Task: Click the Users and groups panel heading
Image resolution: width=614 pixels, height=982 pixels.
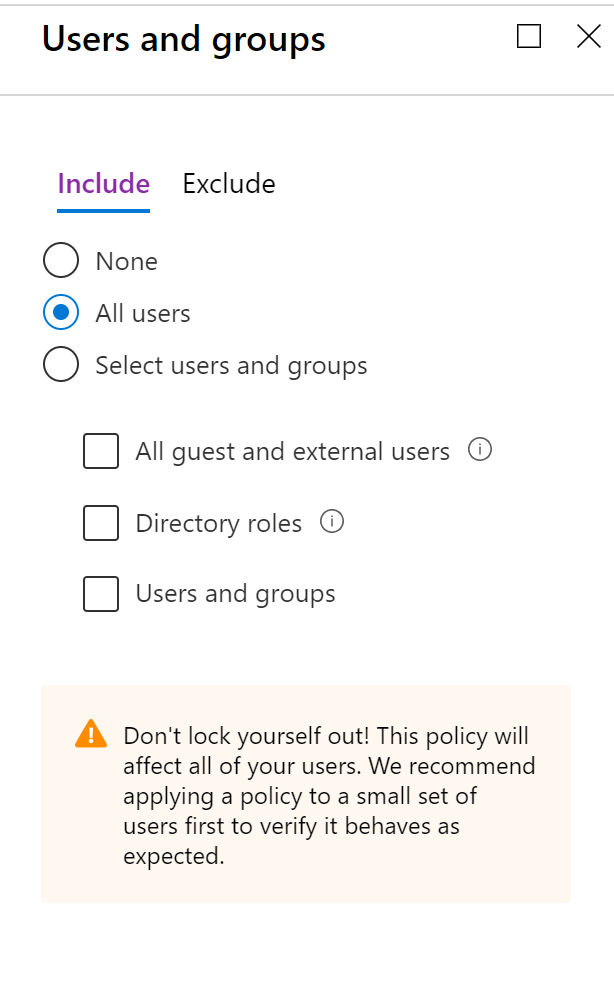Action: pos(184,40)
